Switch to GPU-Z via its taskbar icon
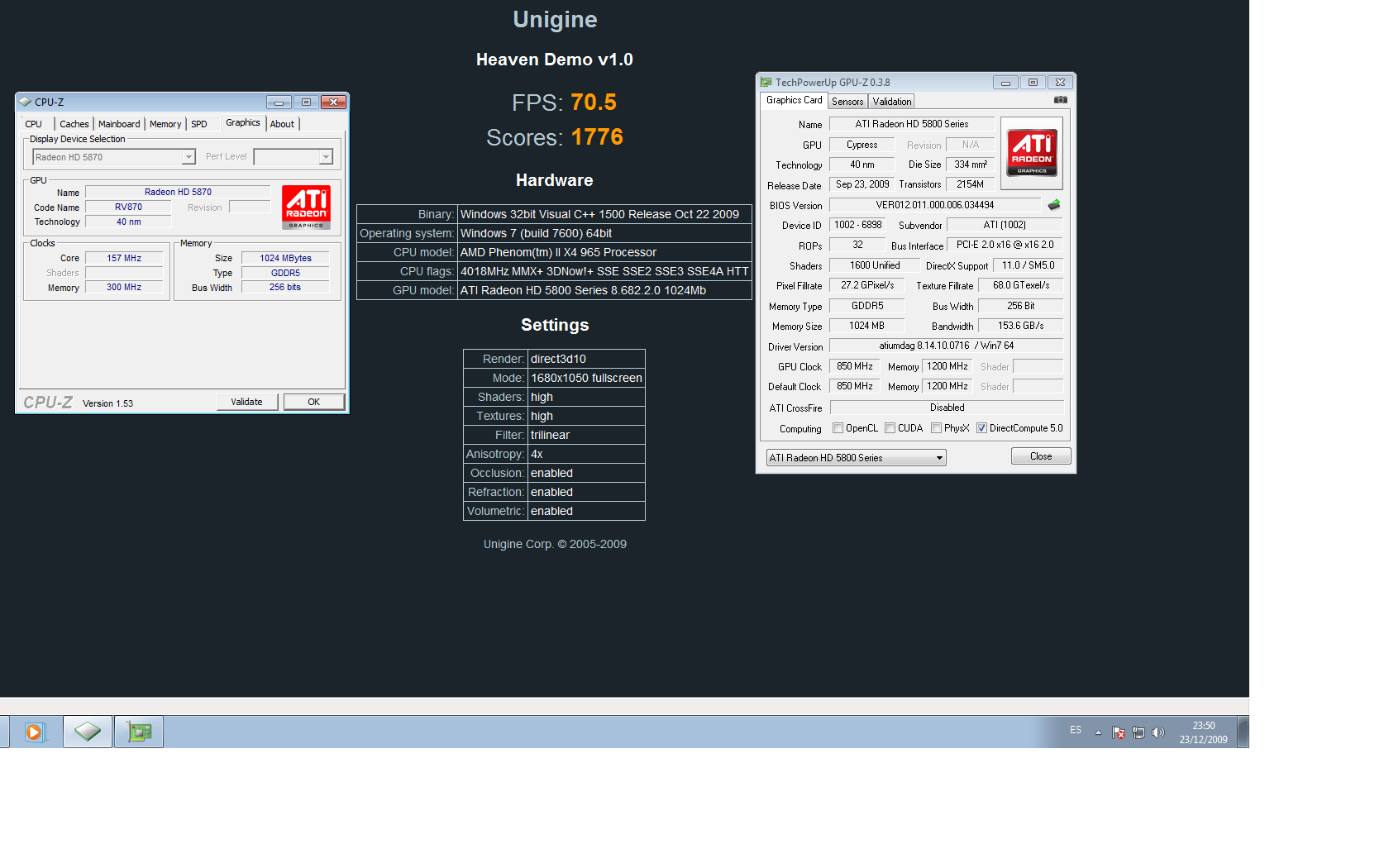Screen dimensions: 1389x868 click(139, 732)
